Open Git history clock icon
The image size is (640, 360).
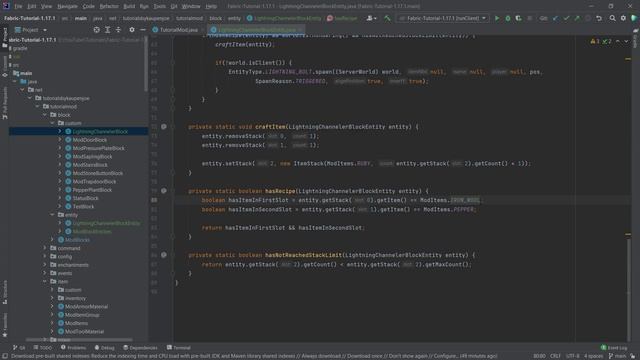click(588, 18)
